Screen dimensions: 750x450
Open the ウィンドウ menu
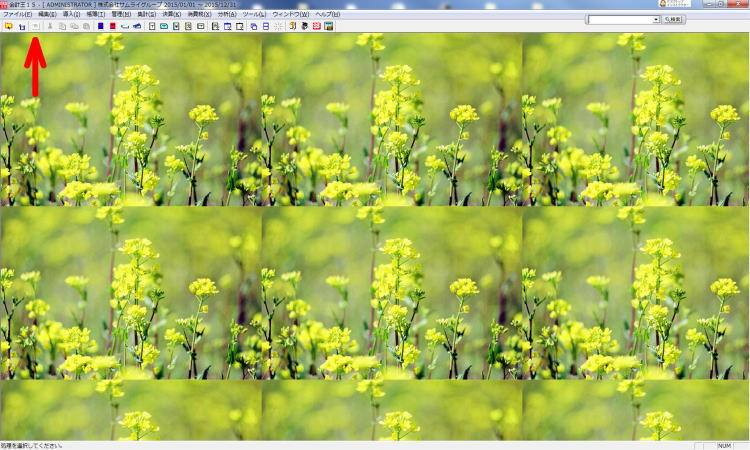click(x=291, y=15)
